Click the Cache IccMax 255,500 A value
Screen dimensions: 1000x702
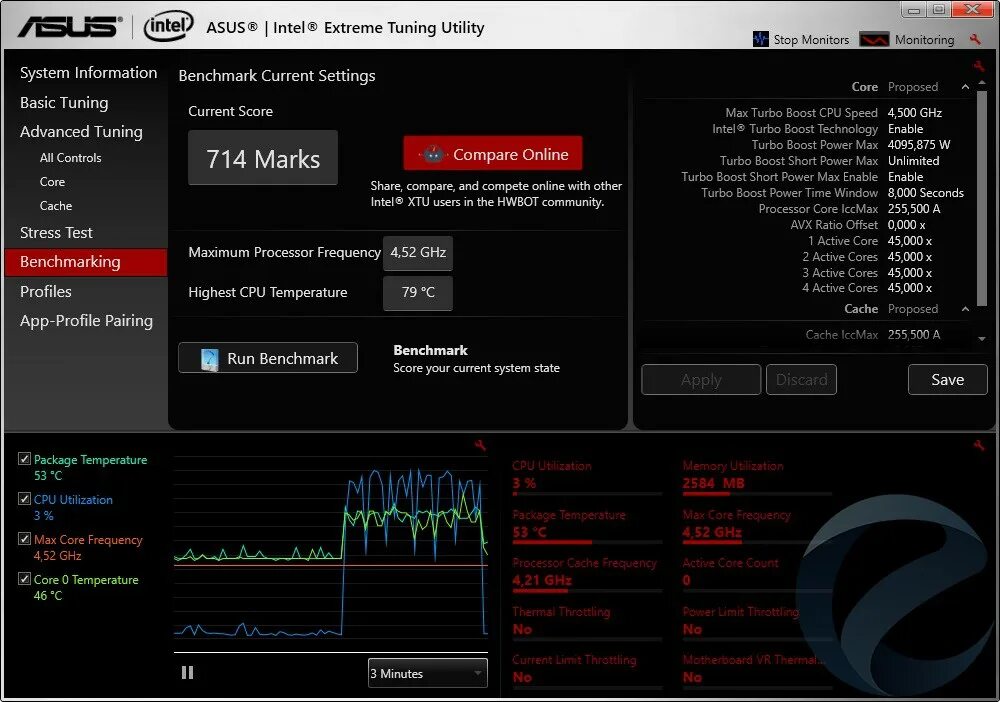913,335
